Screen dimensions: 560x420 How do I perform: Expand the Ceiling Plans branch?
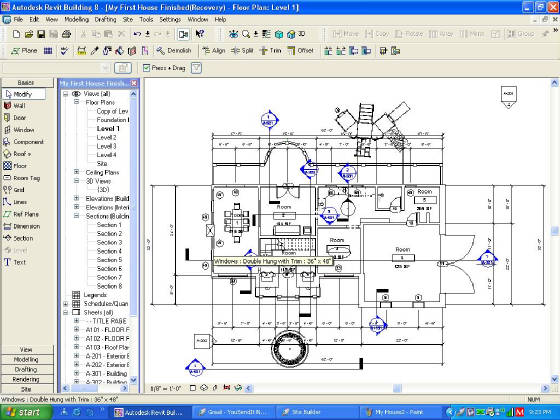76,172
